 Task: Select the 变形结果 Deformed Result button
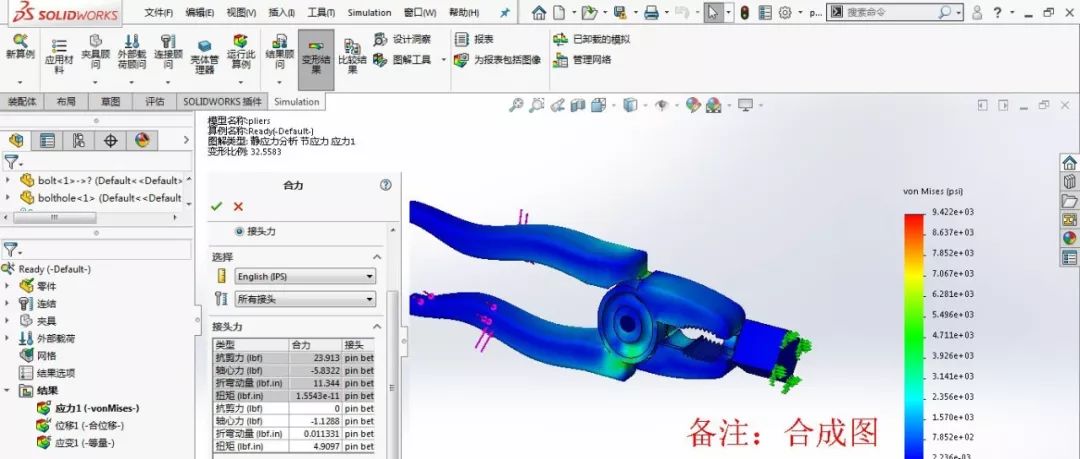316,55
